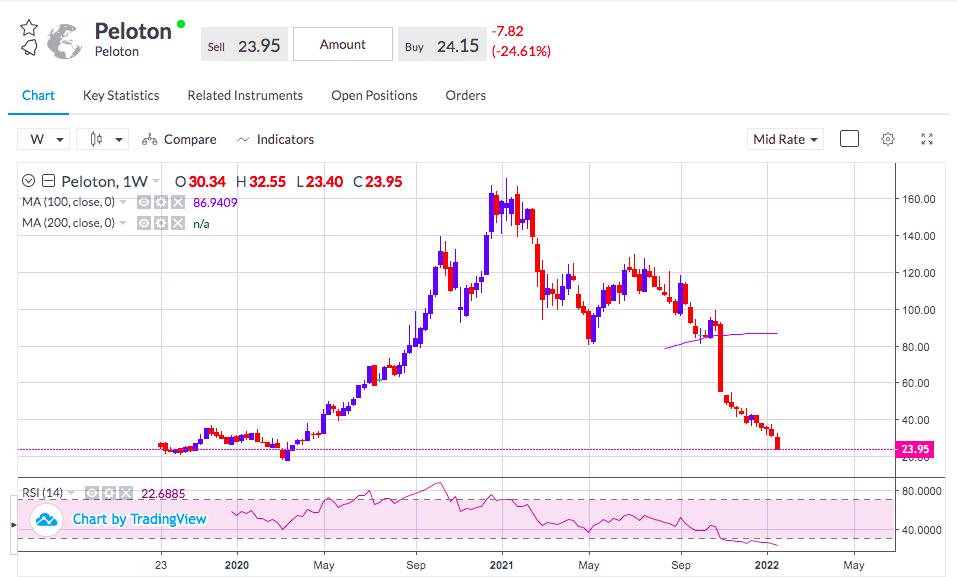Click the MA 100 value 86.9409
The image size is (957, 577).
pos(215,203)
